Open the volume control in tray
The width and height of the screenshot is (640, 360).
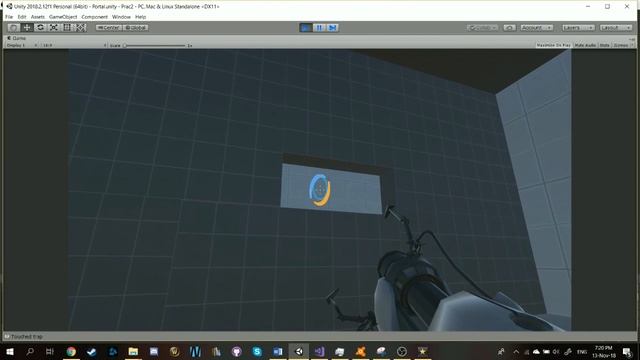point(556,351)
